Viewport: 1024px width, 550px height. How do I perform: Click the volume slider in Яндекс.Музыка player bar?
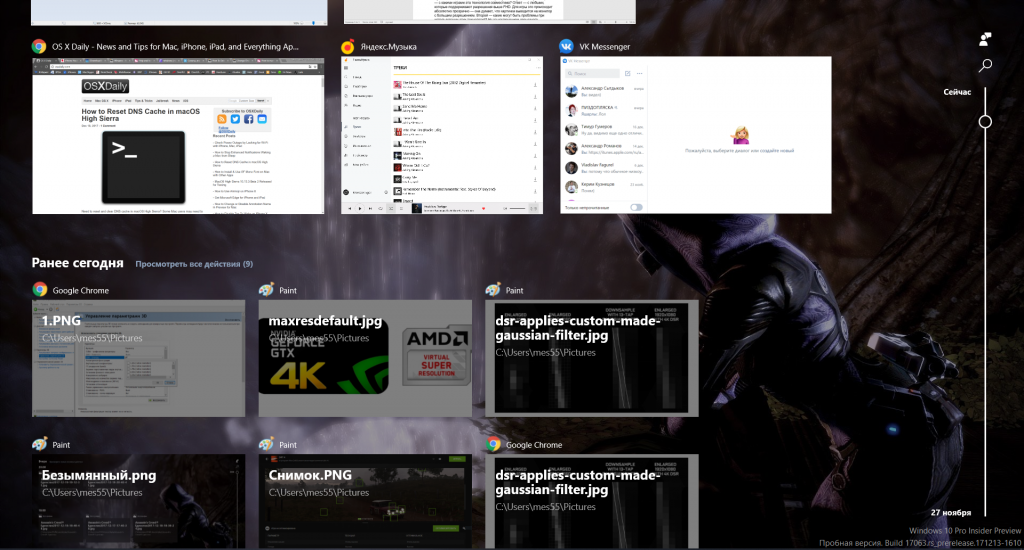pos(517,208)
